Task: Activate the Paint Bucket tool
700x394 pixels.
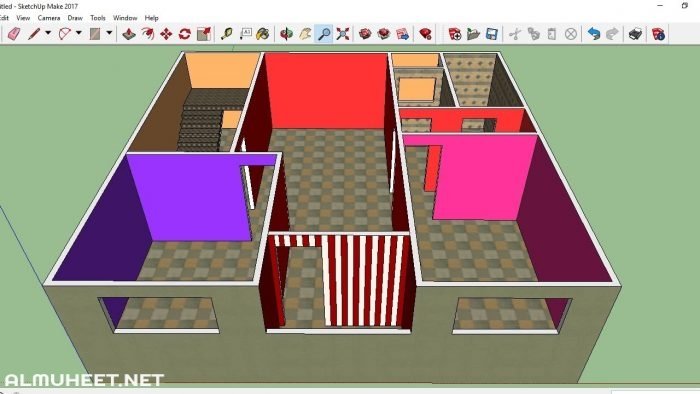Action: [263, 33]
